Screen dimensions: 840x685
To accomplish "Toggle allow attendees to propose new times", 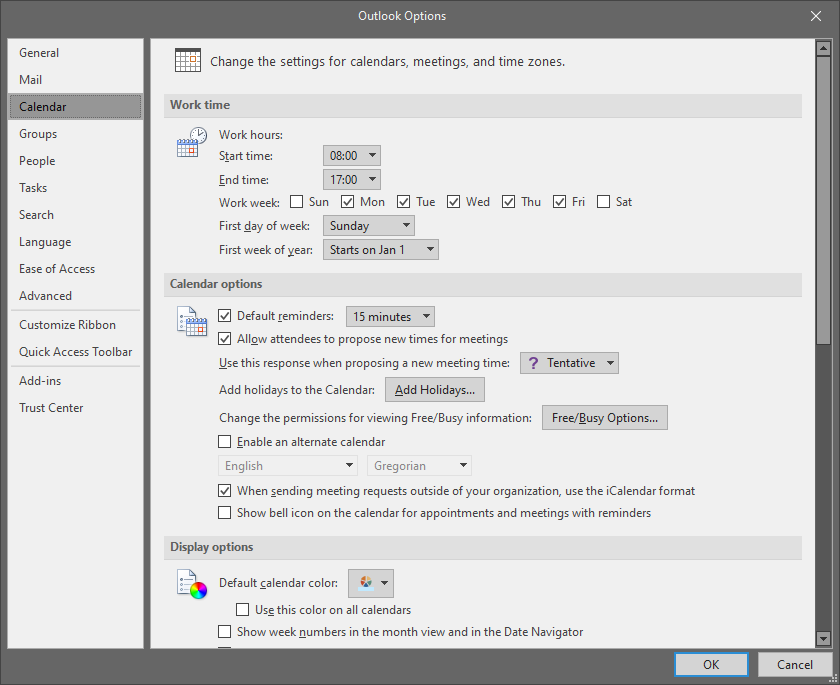I will coord(224,338).
